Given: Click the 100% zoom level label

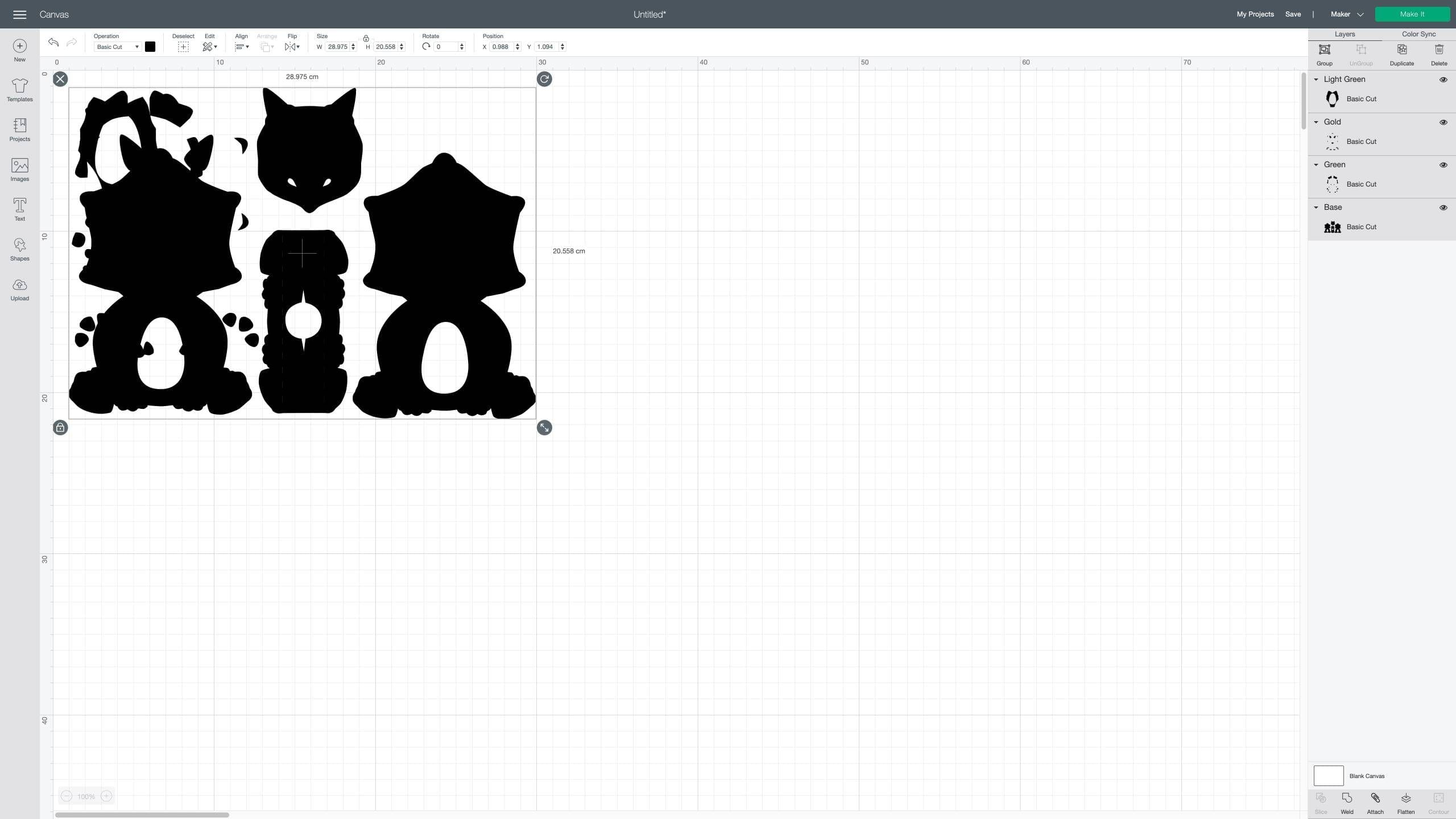Looking at the screenshot, I should point(86,796).
